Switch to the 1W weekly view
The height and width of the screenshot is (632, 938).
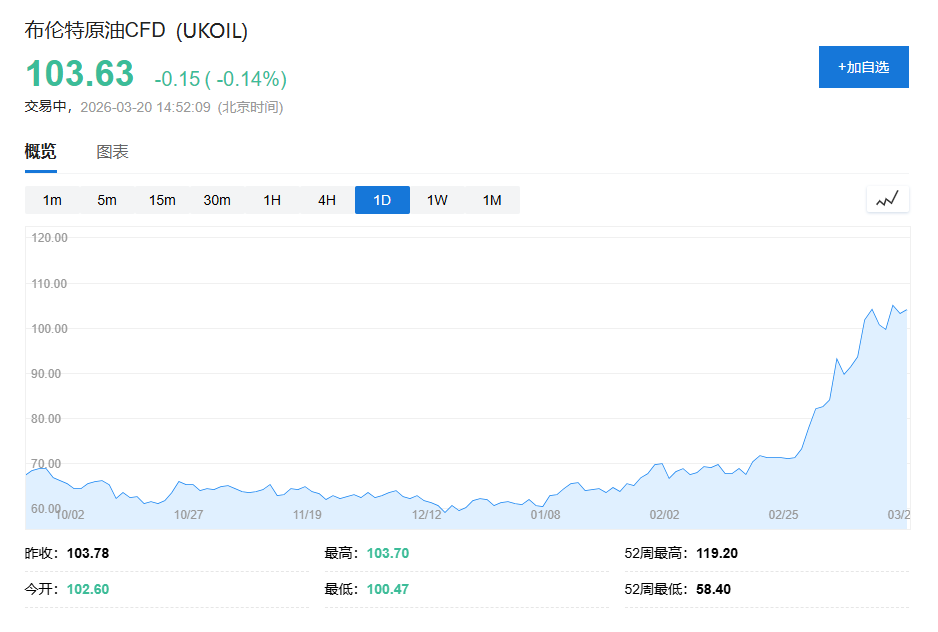[437, 200]
